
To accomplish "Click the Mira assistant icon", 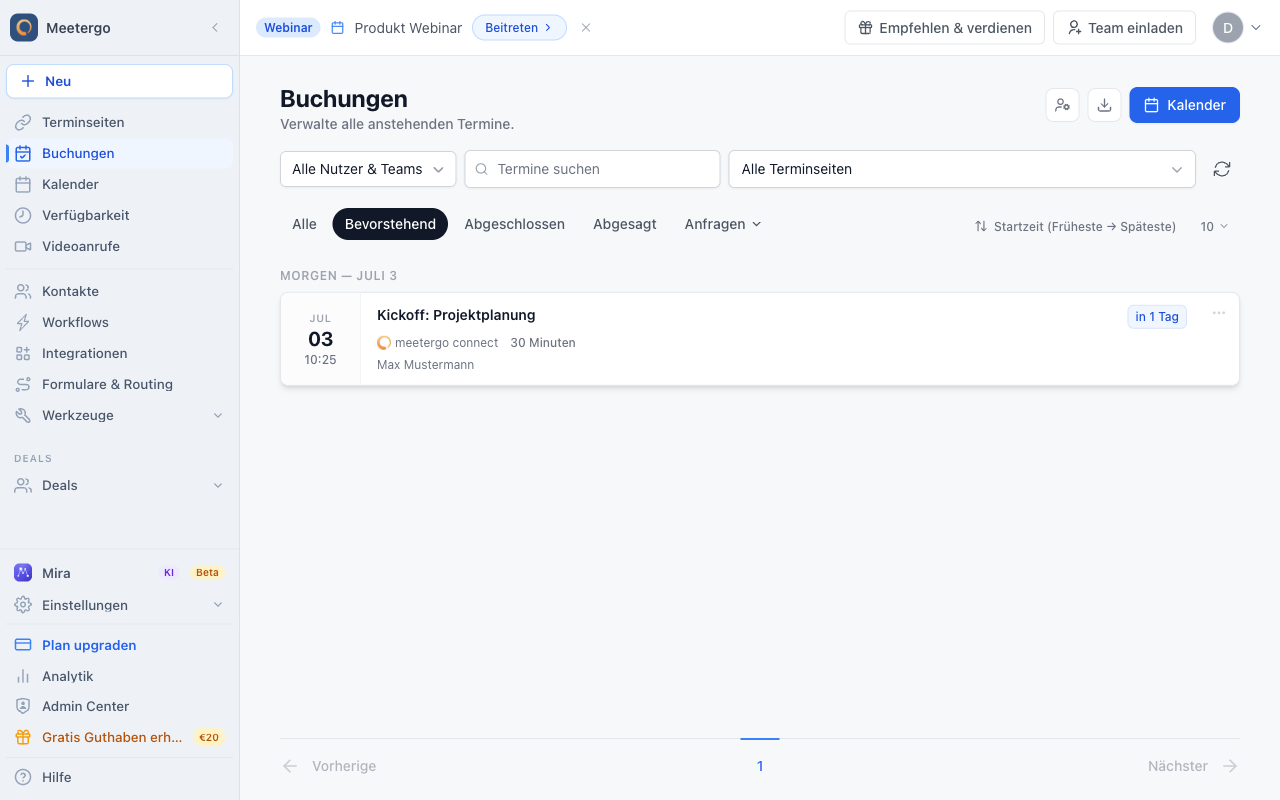I will (x=23, y=573).
